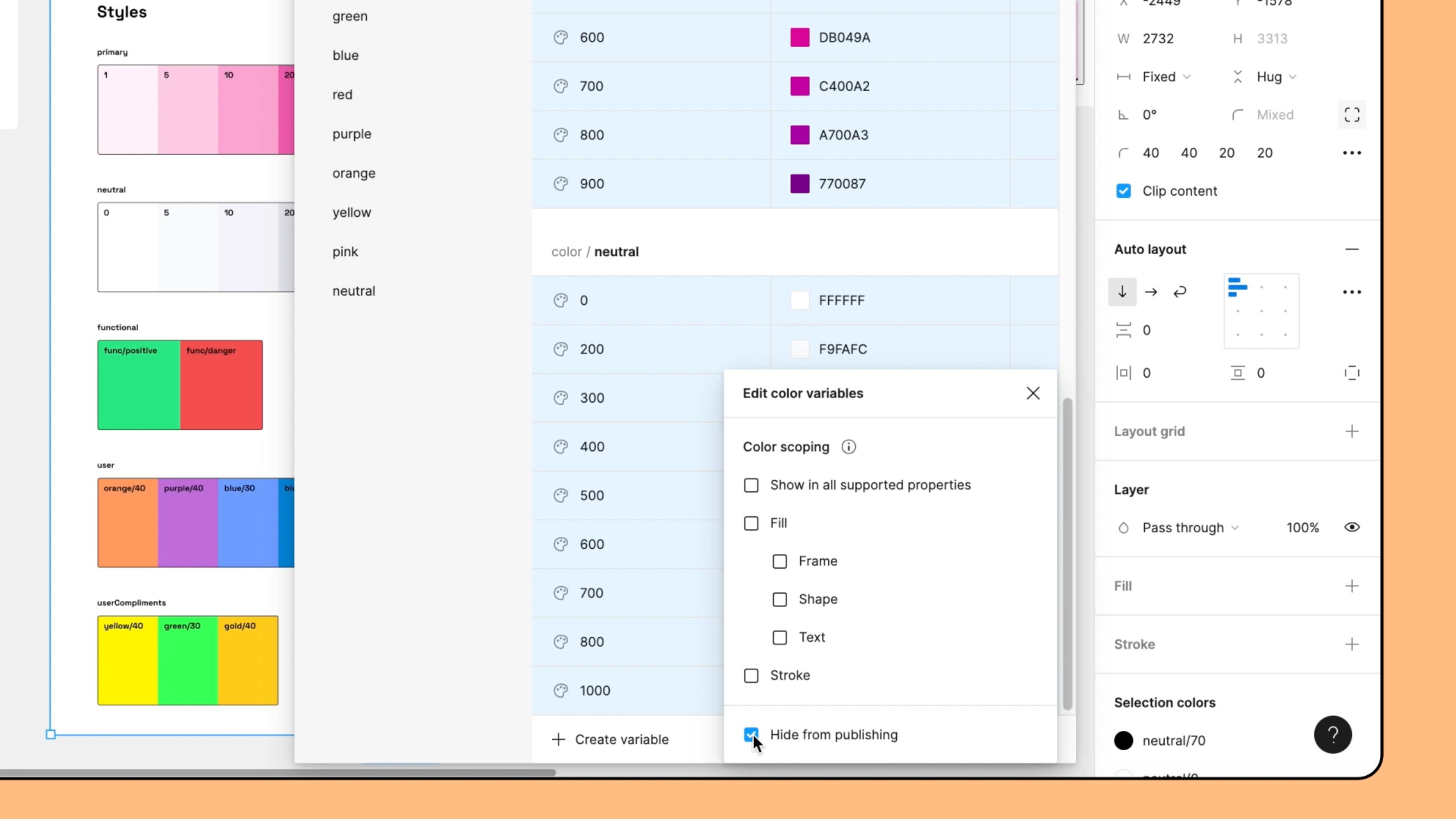Enable Show in all supported properties
Image resolution: width=1456 pixels, height=819 pixels.
pyautogui.click(x=751, y=485)
